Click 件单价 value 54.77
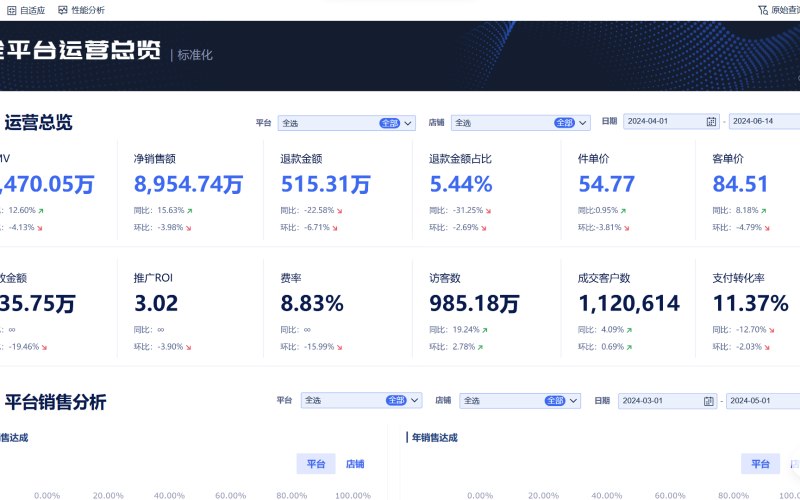 point(607,184)
